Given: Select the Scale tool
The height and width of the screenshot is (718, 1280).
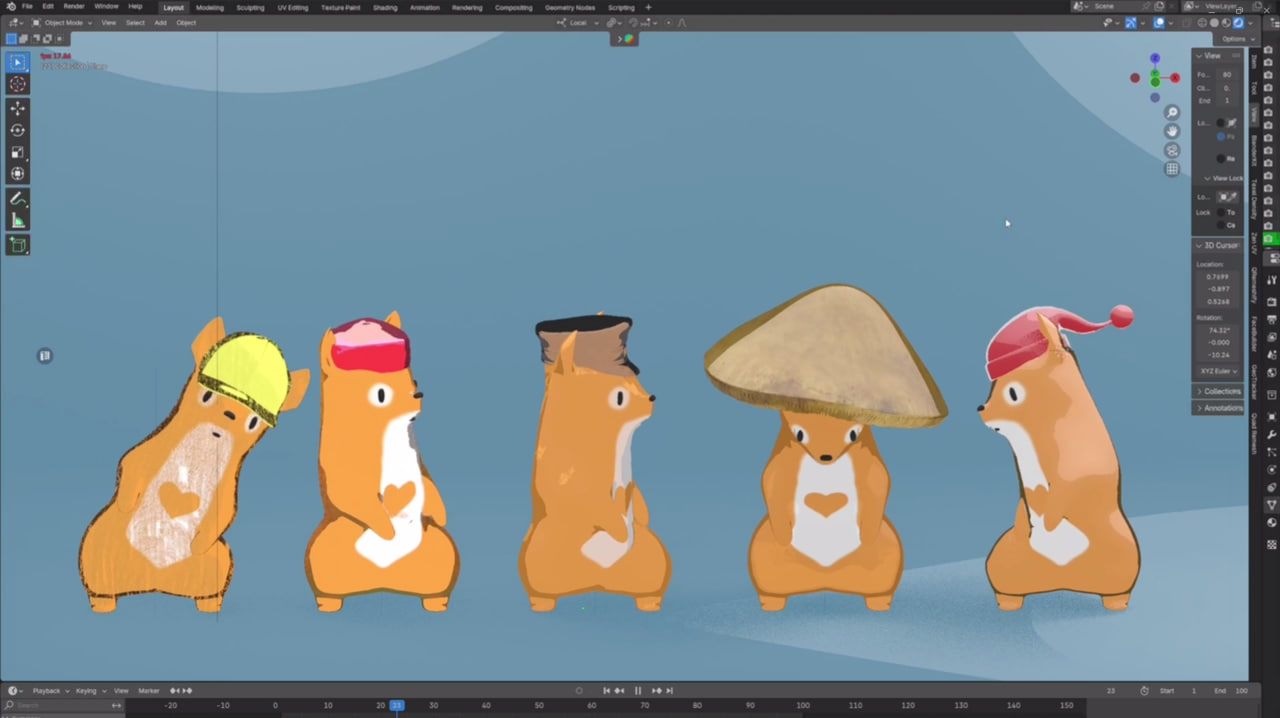Looking at the screenshot, I should point(17,152).
